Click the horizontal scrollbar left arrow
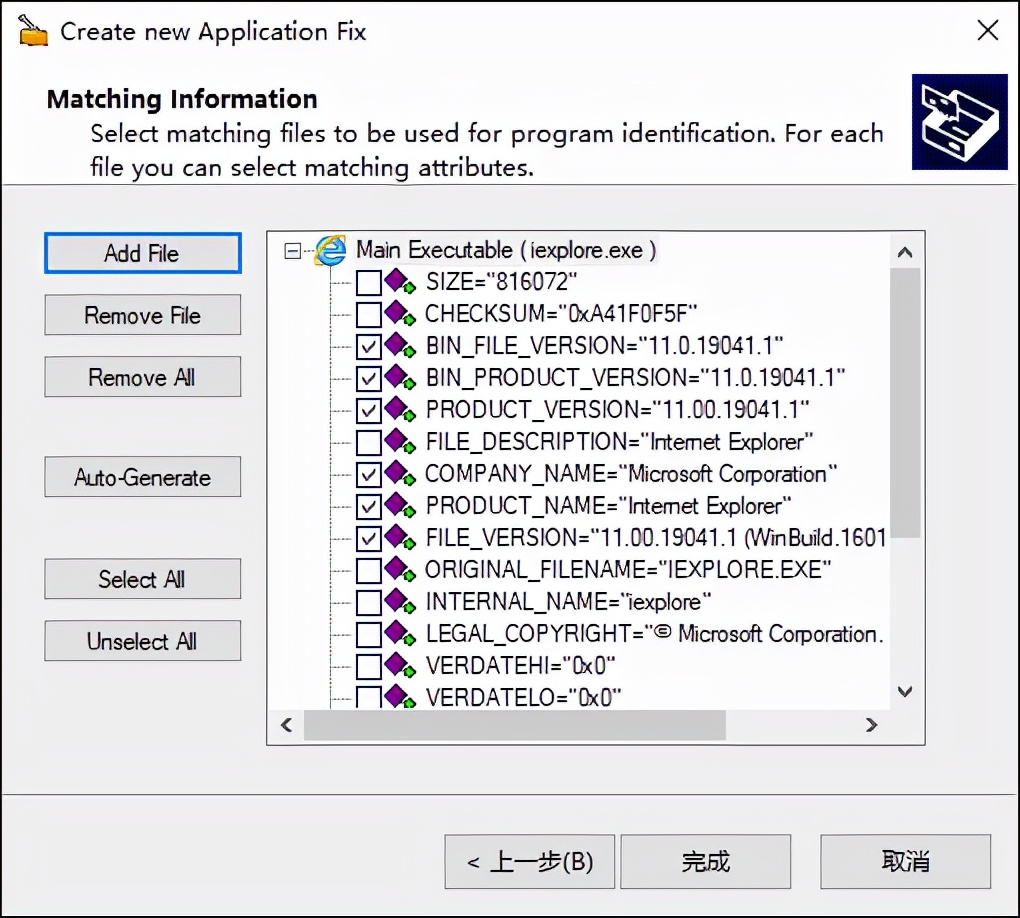The image size is (1020, 918). coord(287,725)
